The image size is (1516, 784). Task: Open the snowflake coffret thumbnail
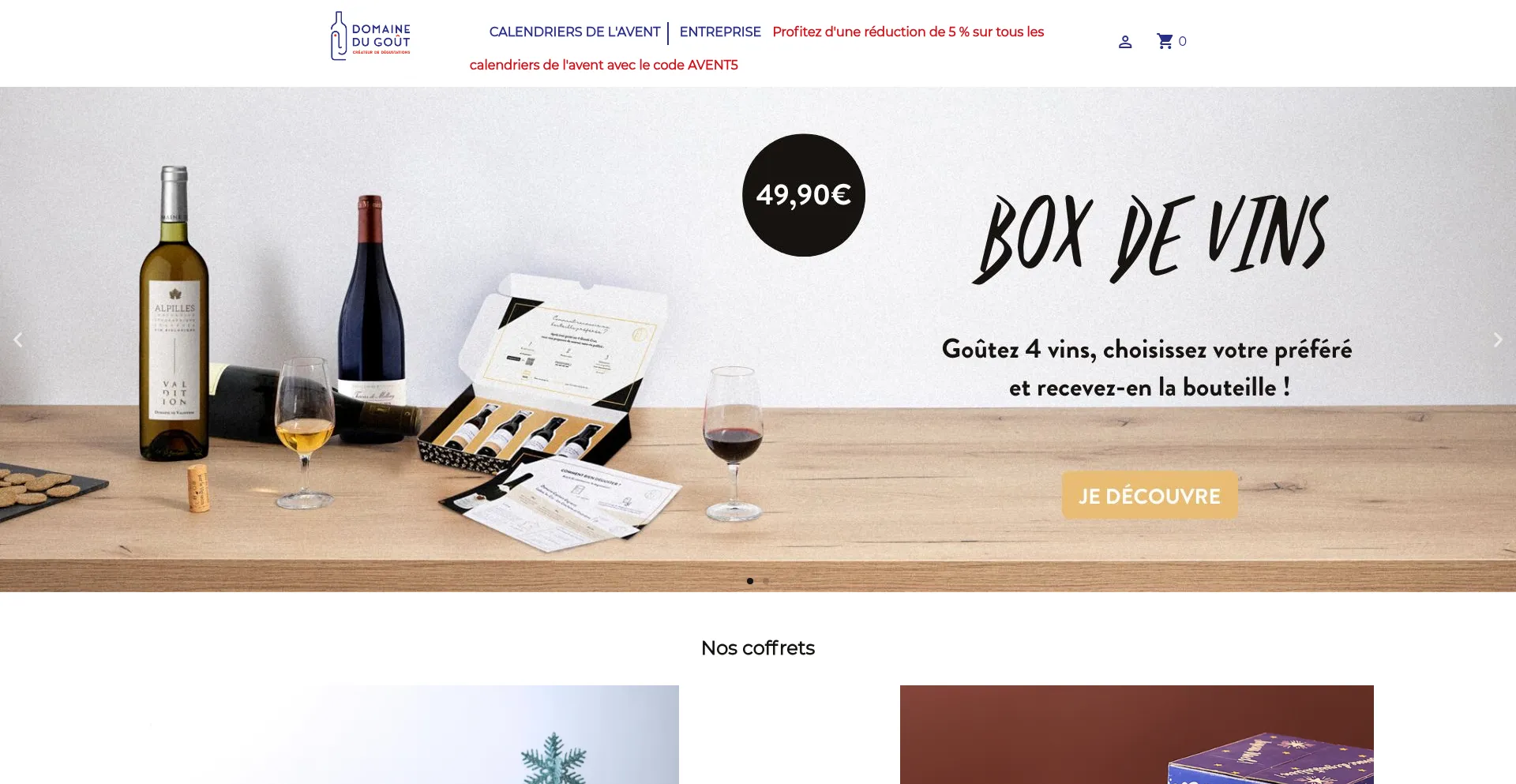point(411,734)
